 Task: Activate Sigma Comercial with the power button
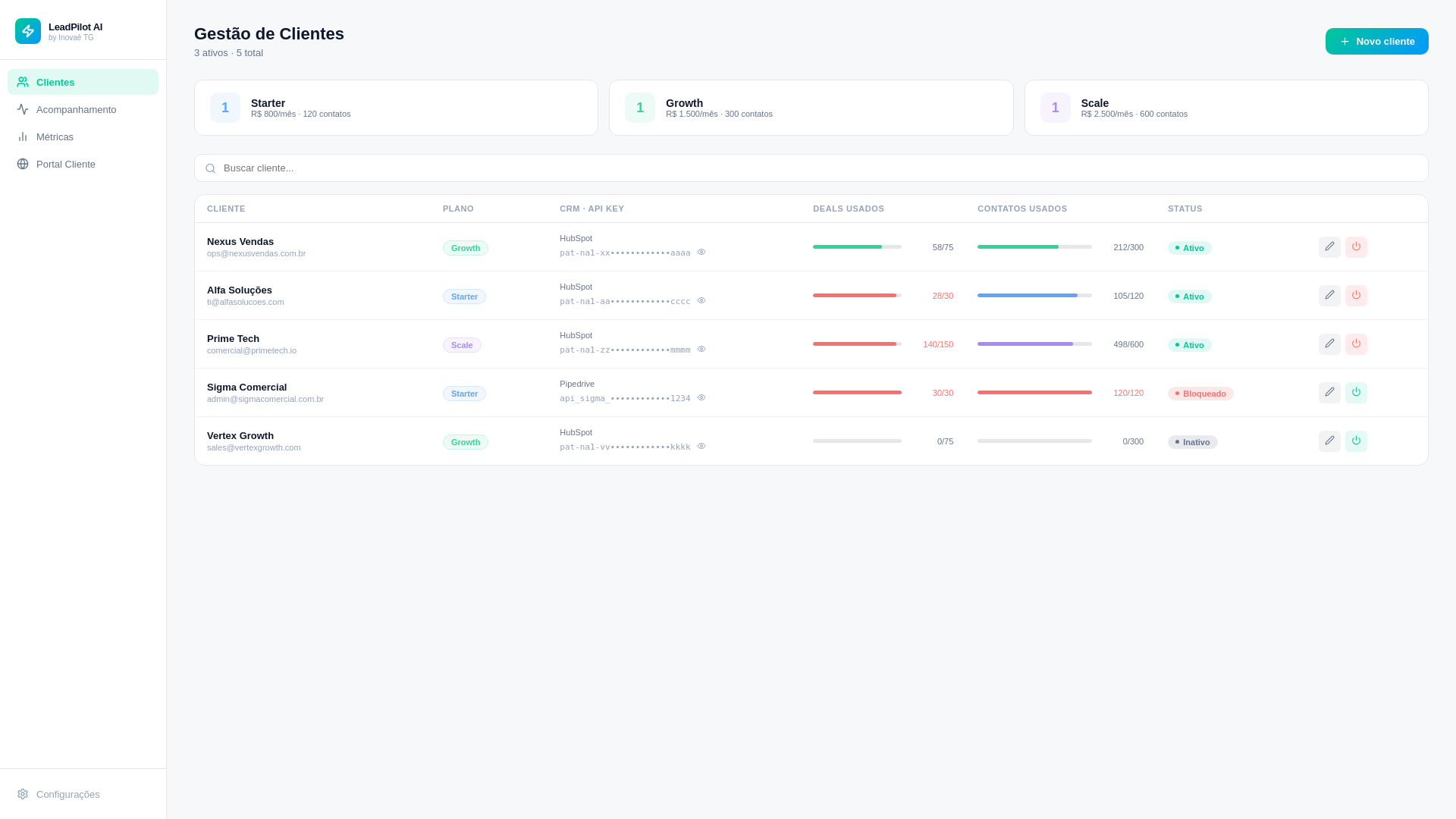coord(1356,392)
